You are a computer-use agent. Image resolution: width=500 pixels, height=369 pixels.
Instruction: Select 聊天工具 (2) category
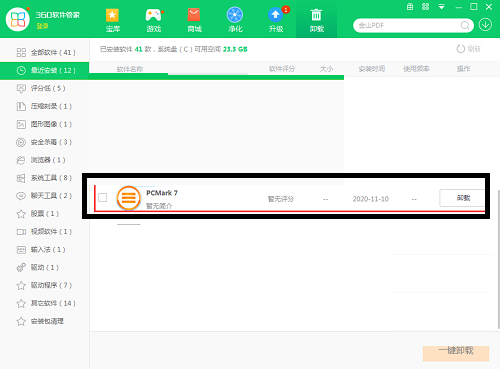pyautogui.click(x=44, y=196)
